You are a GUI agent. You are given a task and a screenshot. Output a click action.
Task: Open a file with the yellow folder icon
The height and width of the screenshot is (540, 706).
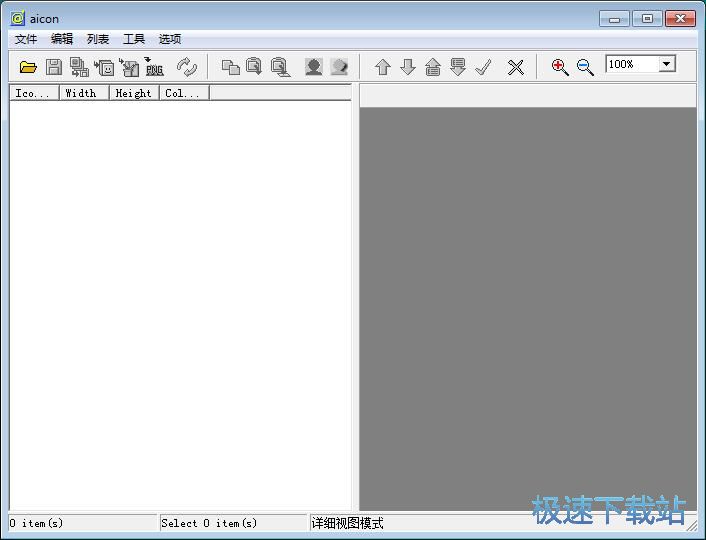point(28,67)
